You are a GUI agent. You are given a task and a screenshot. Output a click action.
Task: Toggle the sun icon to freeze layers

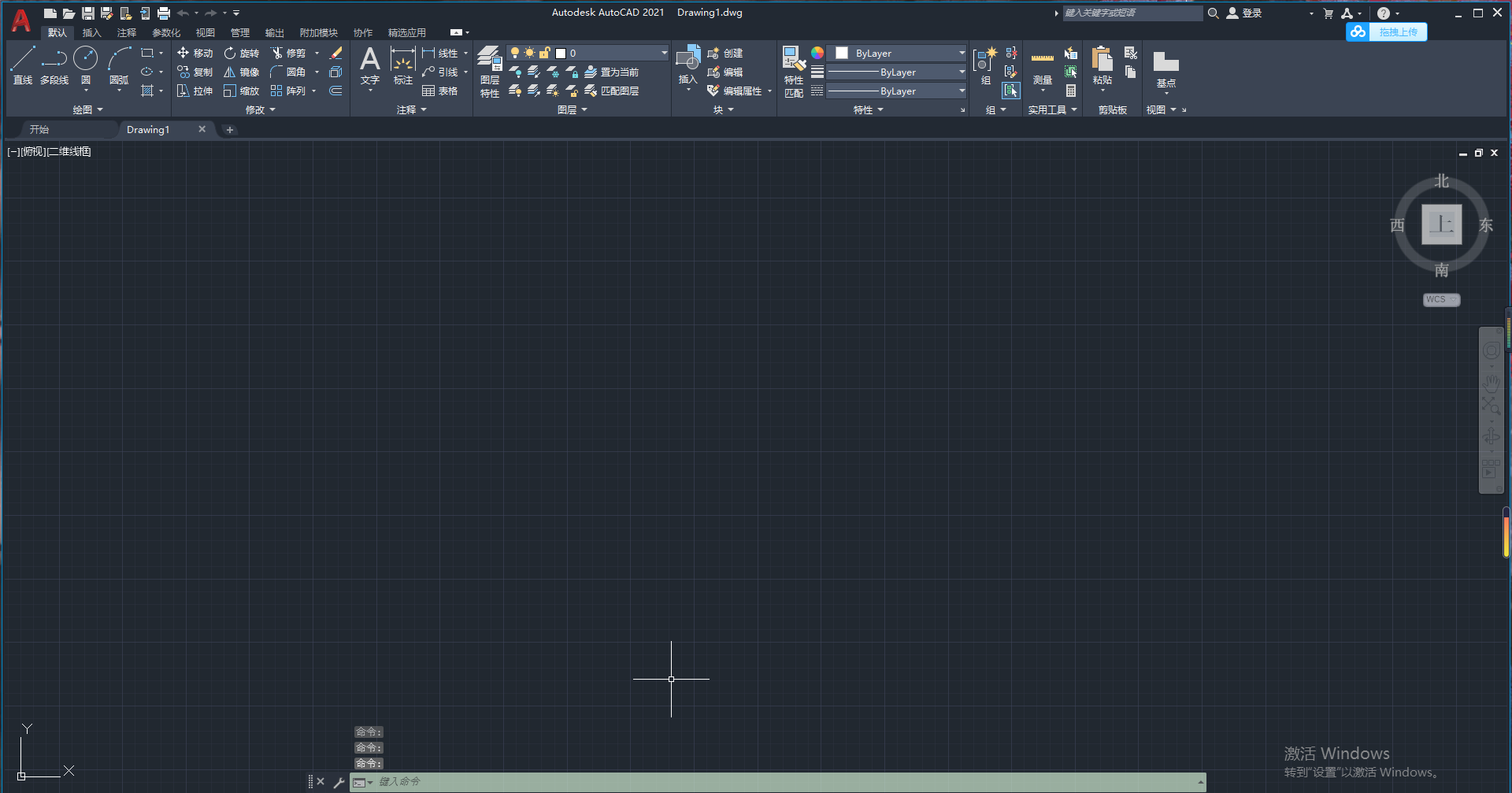pos(529,53)
